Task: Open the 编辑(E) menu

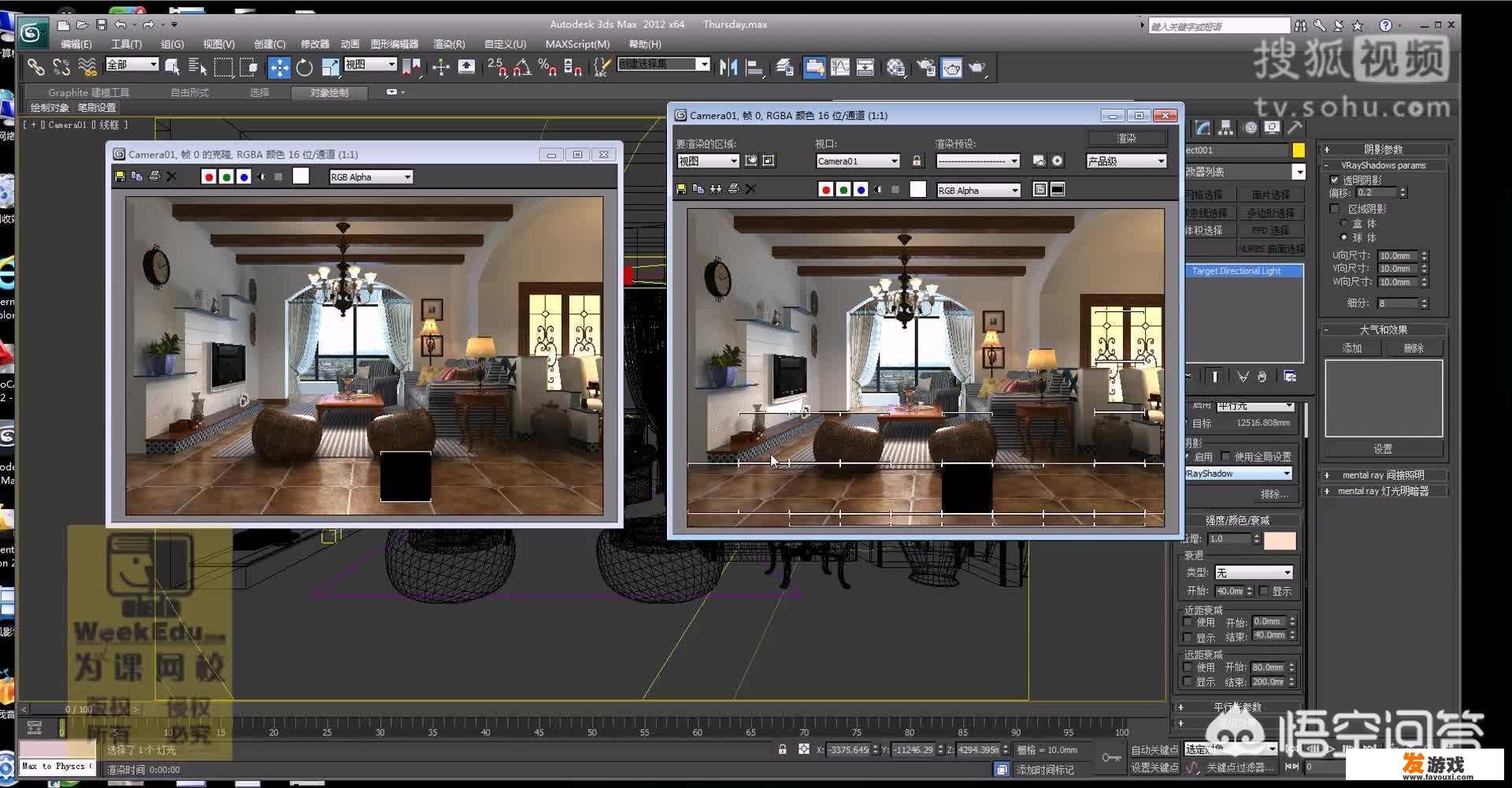Action: point(76,44)
